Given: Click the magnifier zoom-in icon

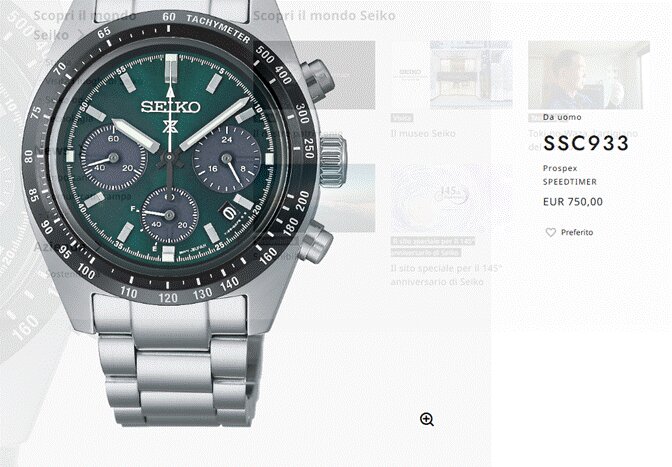Looking at the screenshot, I should [427, 419].
